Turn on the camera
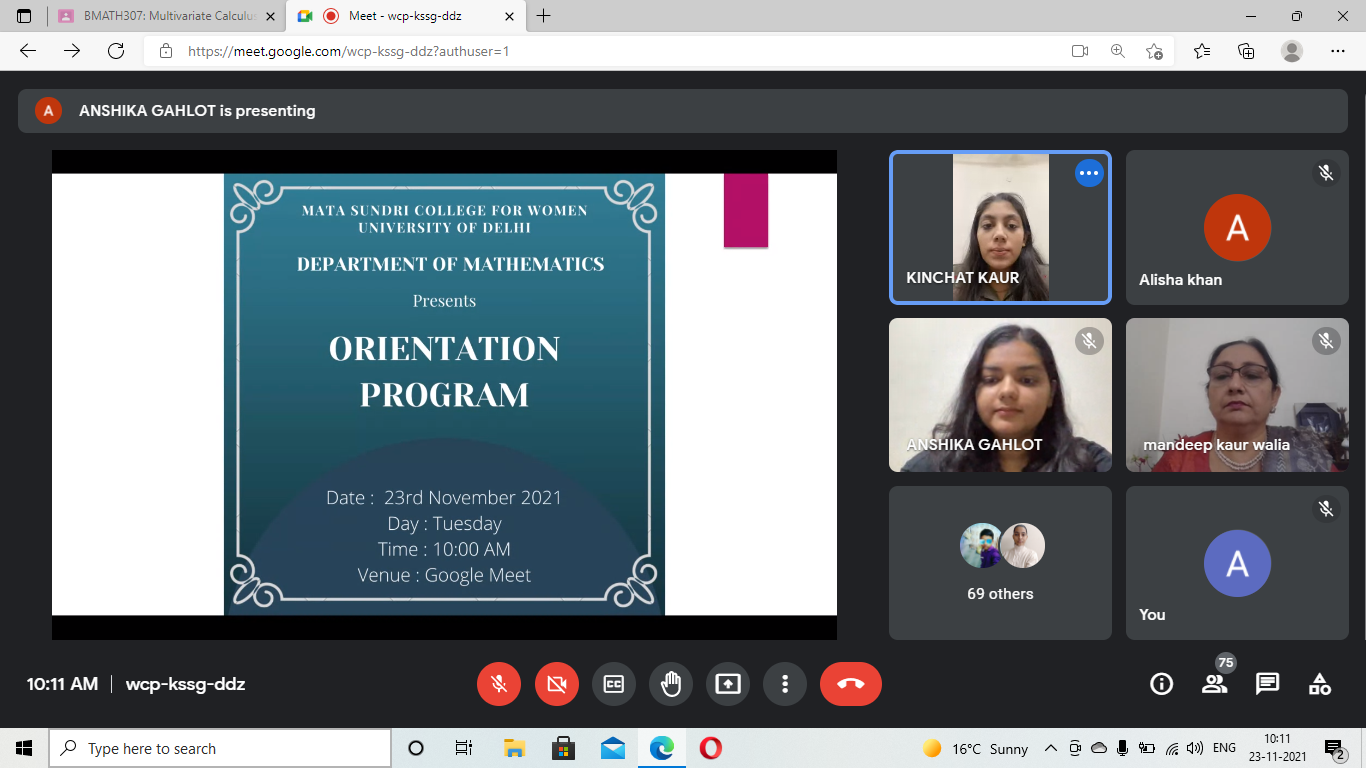1366x768 pixels. pyautogui.click(x=557, y=684)
